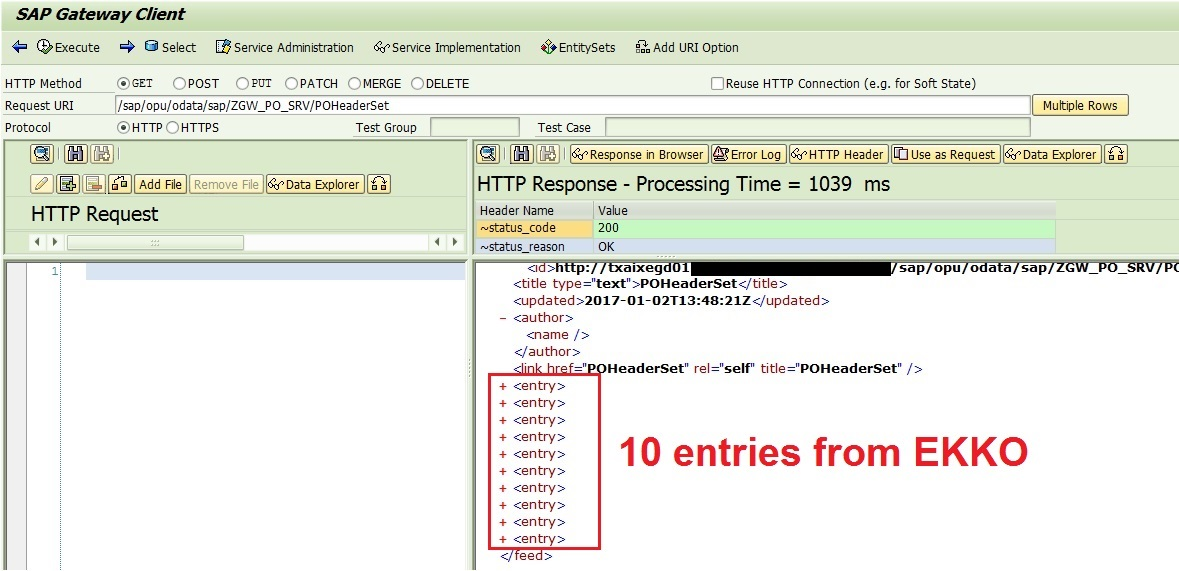Viewport: 1179px width, 571px height.
Task: Click the insert row icon in request toolbar
Action: pos(68,184)
